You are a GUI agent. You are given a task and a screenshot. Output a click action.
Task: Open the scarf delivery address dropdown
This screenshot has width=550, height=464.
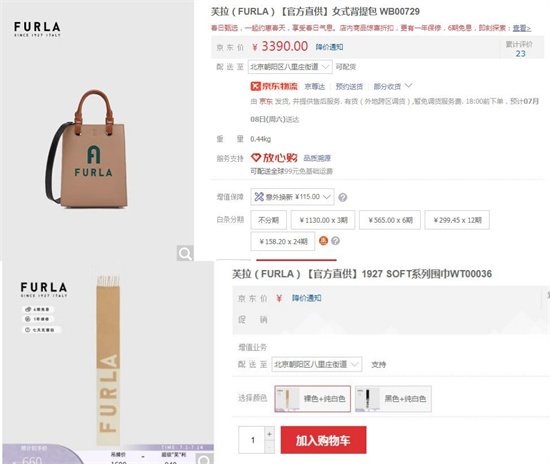coord(316,364)
